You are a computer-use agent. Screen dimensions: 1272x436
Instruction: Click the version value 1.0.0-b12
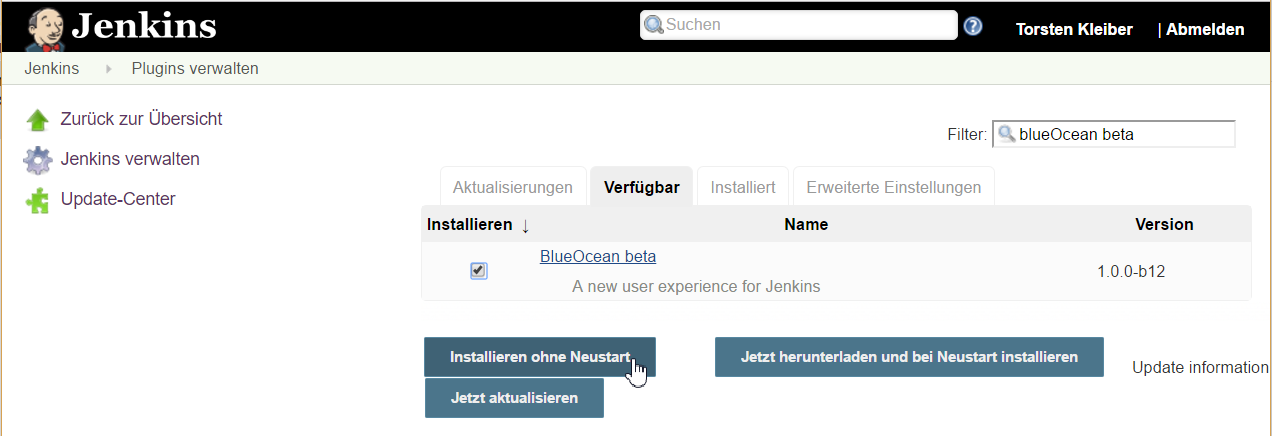pos(1131,271)
